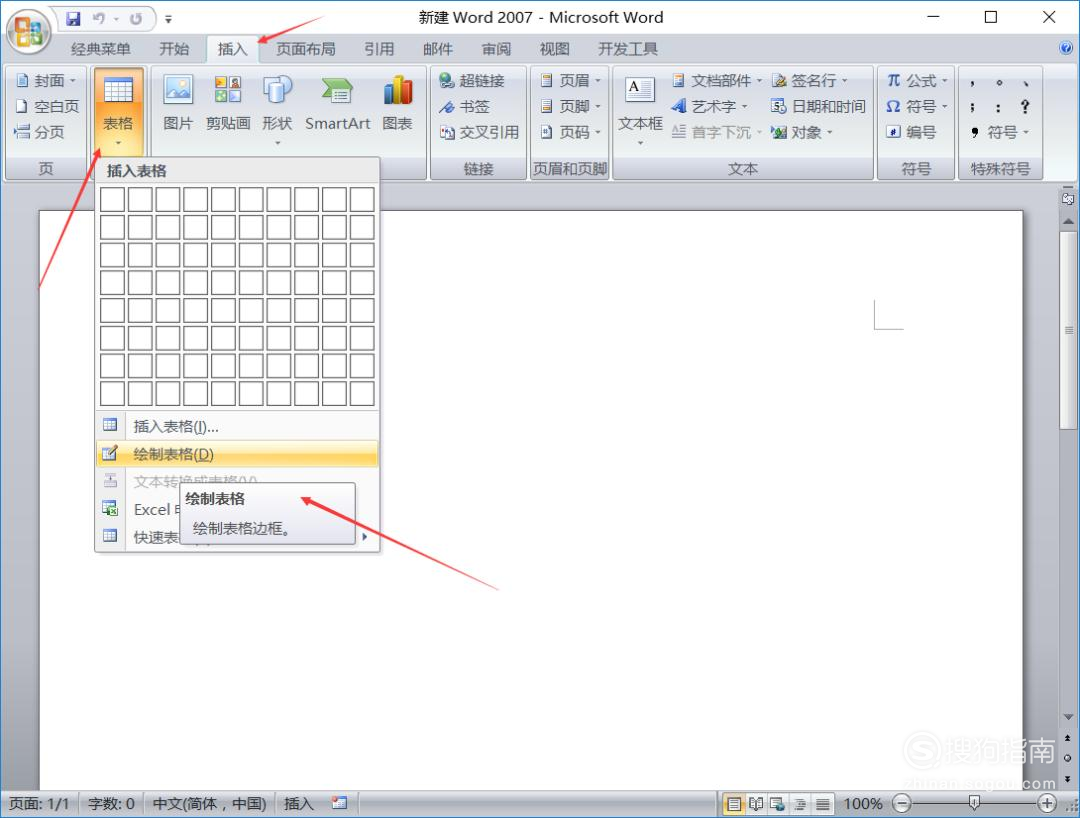The height and width of the screenshot is (818, 1080).
Task: Click the 页面: 1/1 status indicator
Action: (x=39, y=804)
